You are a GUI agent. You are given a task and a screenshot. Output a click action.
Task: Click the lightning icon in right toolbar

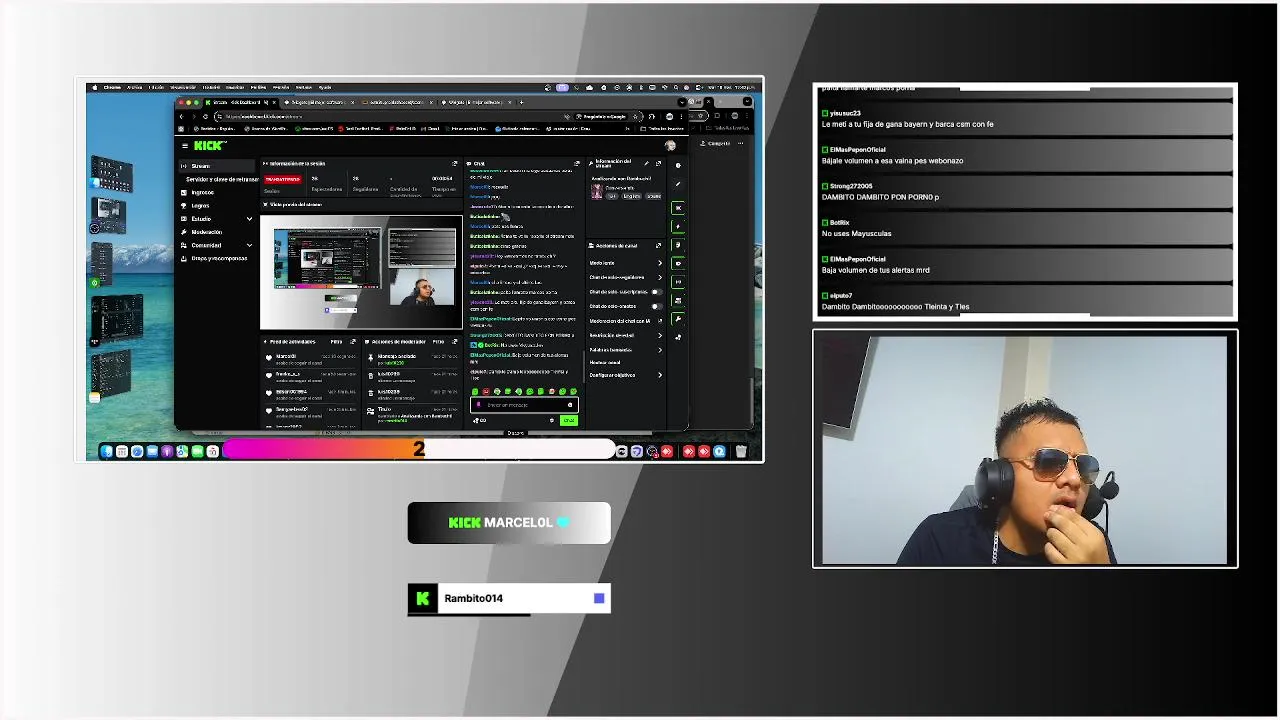coord(678,226)
